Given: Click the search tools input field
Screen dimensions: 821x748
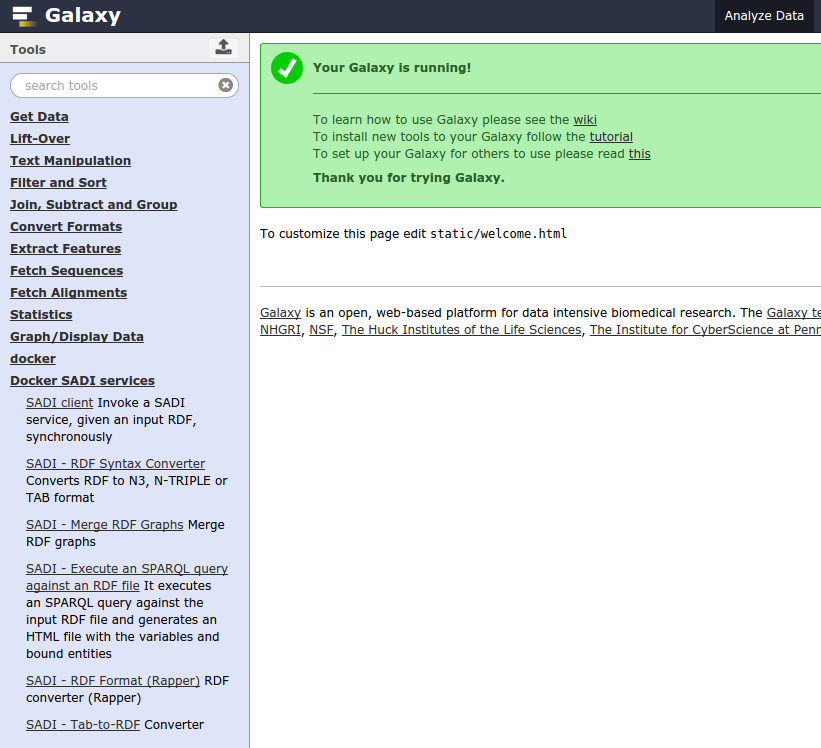Looking at the screenshot, I should [124, 85].
